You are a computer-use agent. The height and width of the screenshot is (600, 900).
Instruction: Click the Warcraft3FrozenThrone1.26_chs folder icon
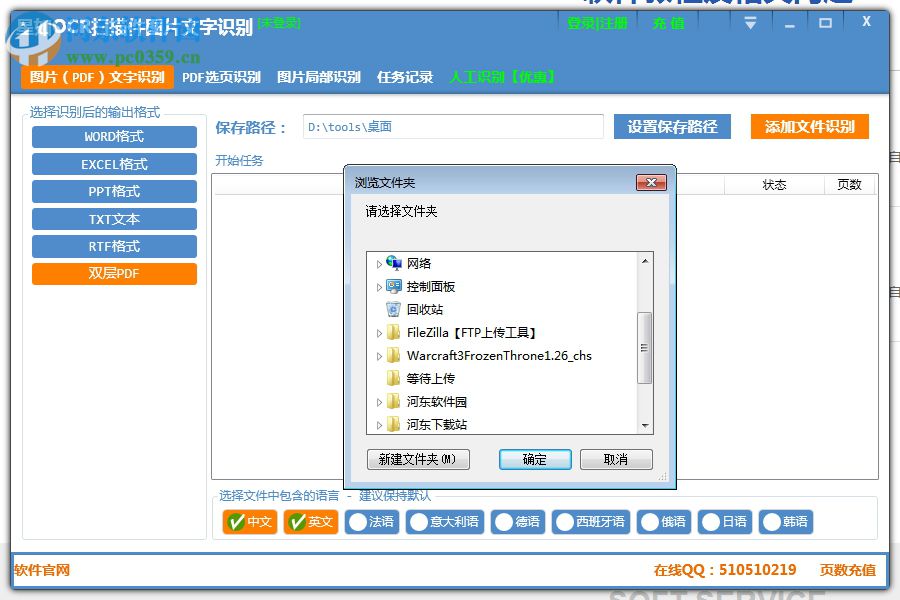coord(393,355)
